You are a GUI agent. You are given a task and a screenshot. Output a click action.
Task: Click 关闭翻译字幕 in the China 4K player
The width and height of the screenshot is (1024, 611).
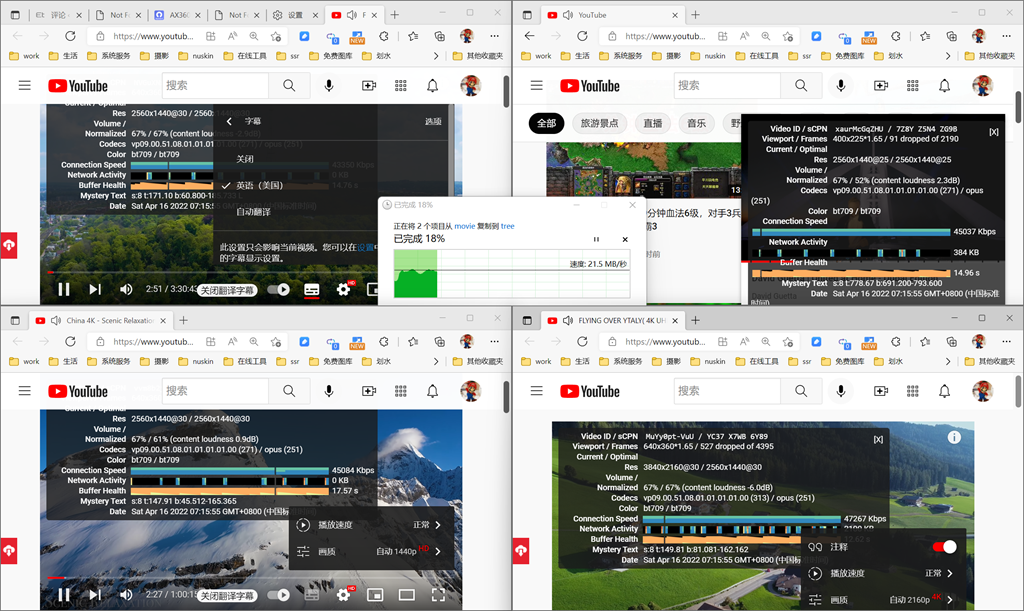point(227,595)
